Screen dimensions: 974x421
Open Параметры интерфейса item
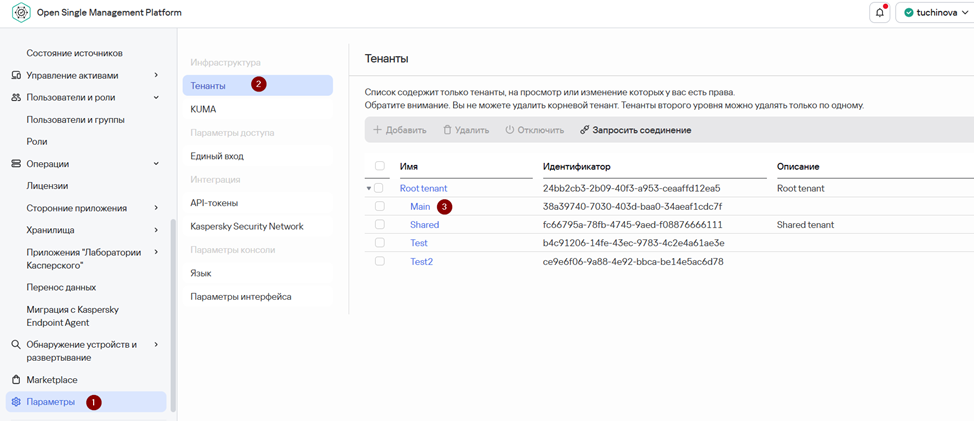tap(258, 297)
